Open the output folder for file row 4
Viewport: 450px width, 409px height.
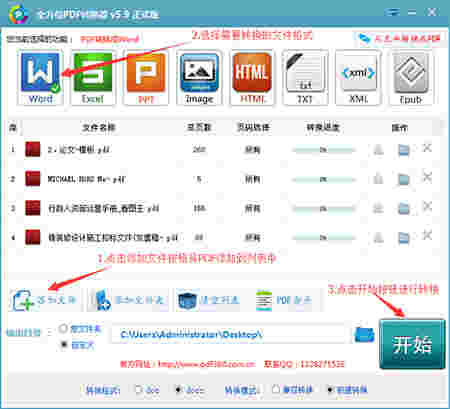[x=404, y=238]
